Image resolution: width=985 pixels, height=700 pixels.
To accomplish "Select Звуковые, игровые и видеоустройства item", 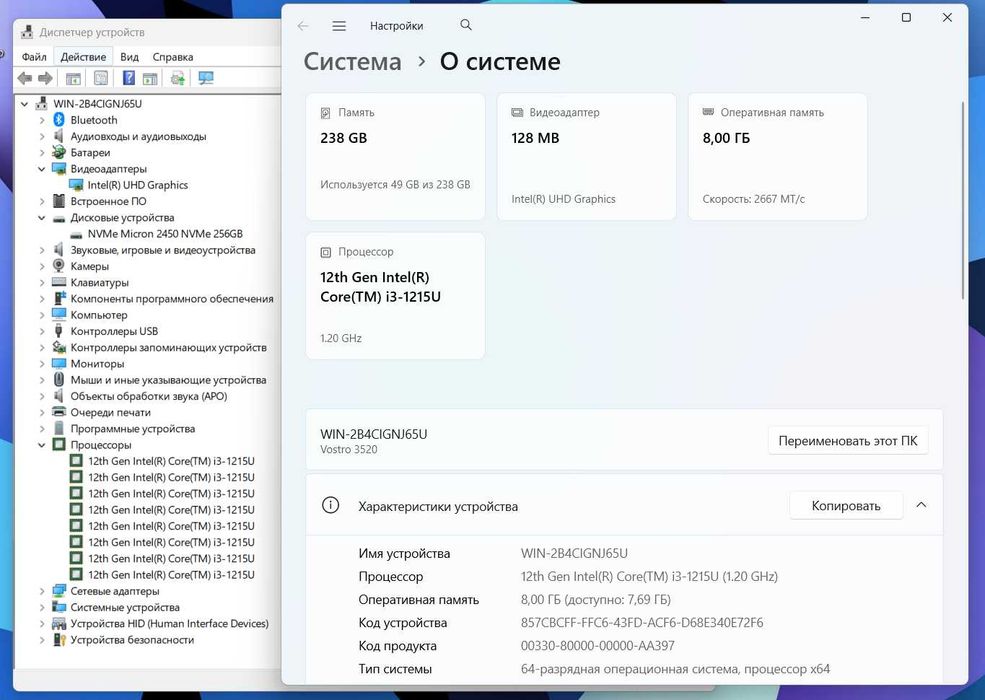I will (163, 250).
